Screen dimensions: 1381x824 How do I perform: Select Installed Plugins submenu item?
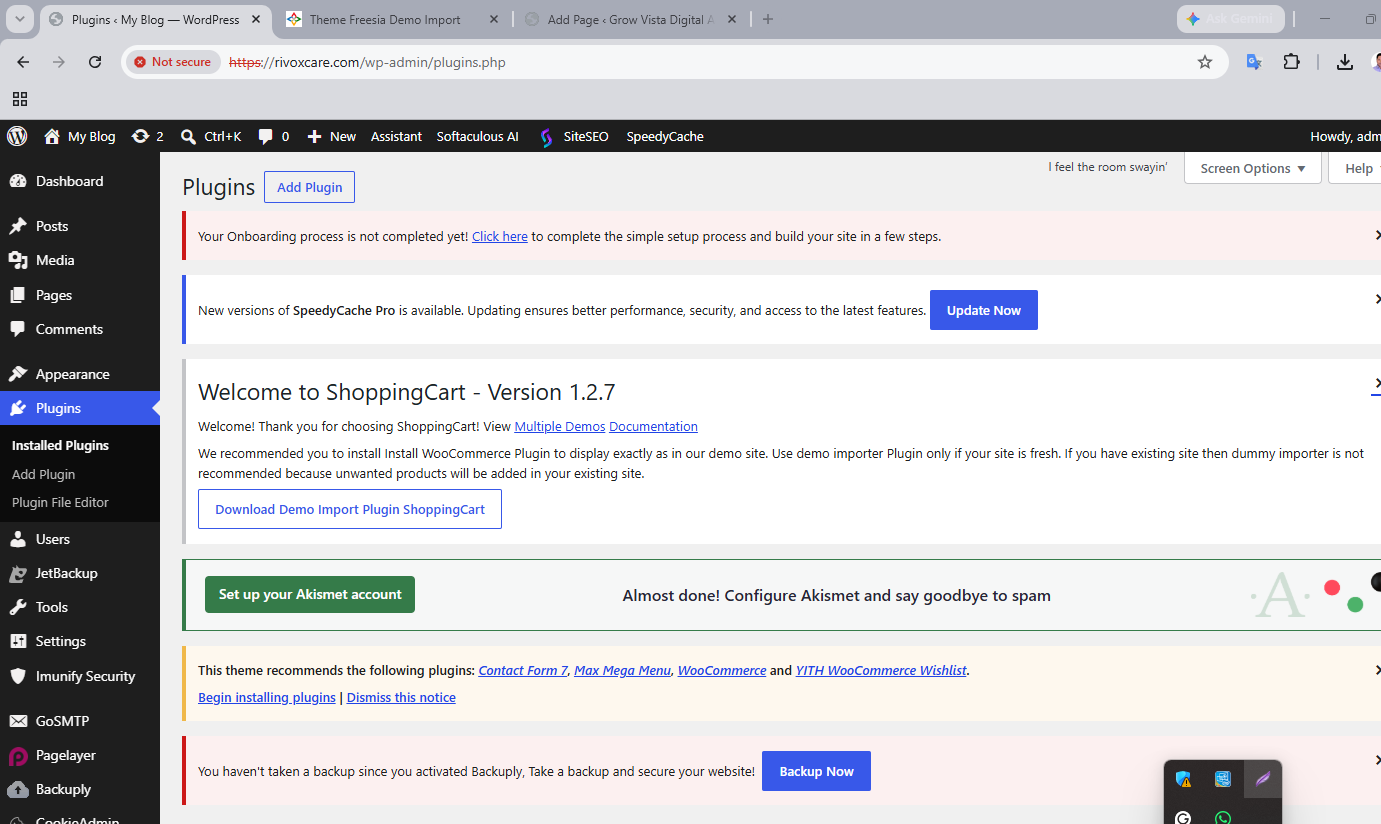tap(60, 446)
